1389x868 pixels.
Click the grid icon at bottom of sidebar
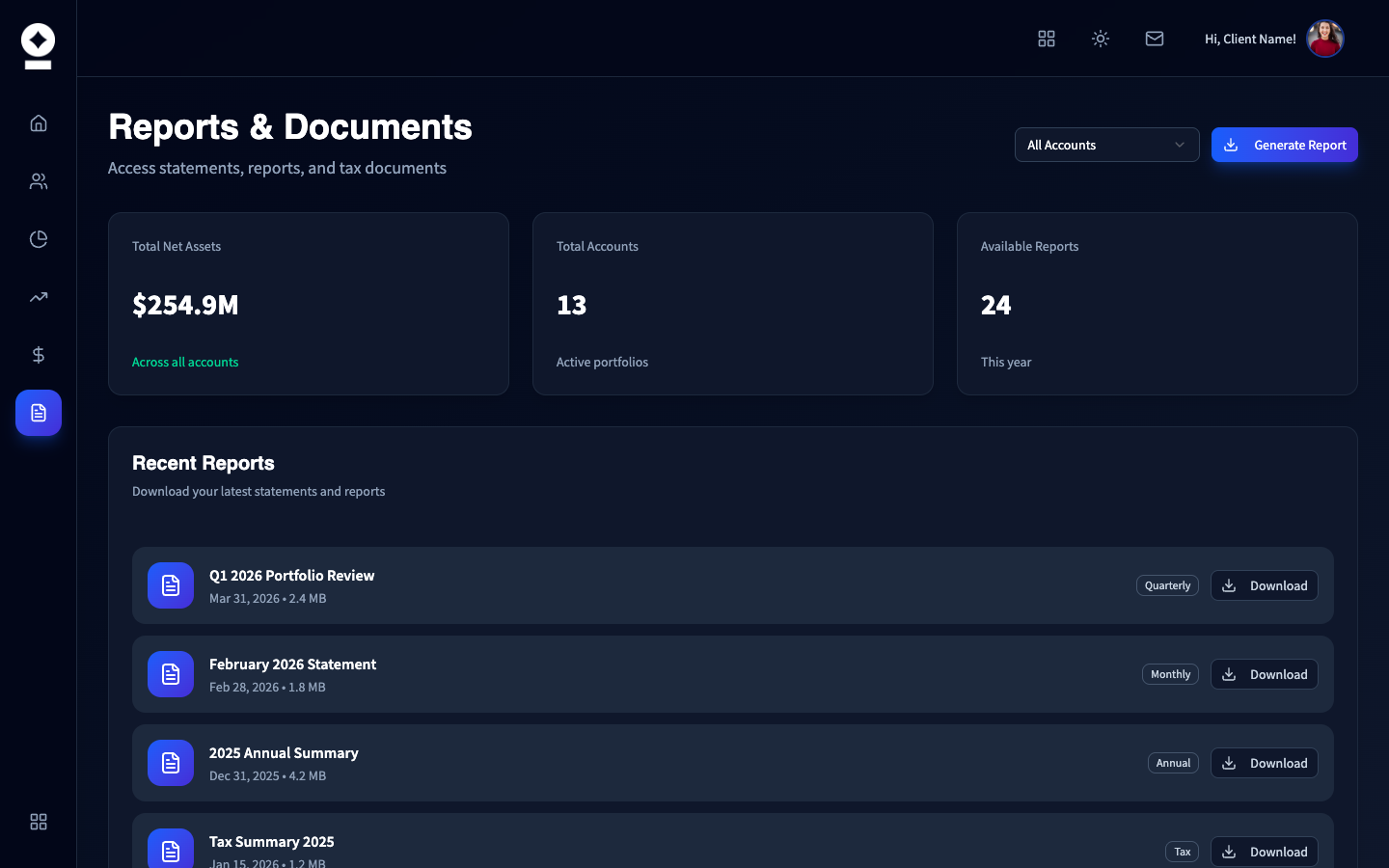pyautogui.click(x=38, y=822)
